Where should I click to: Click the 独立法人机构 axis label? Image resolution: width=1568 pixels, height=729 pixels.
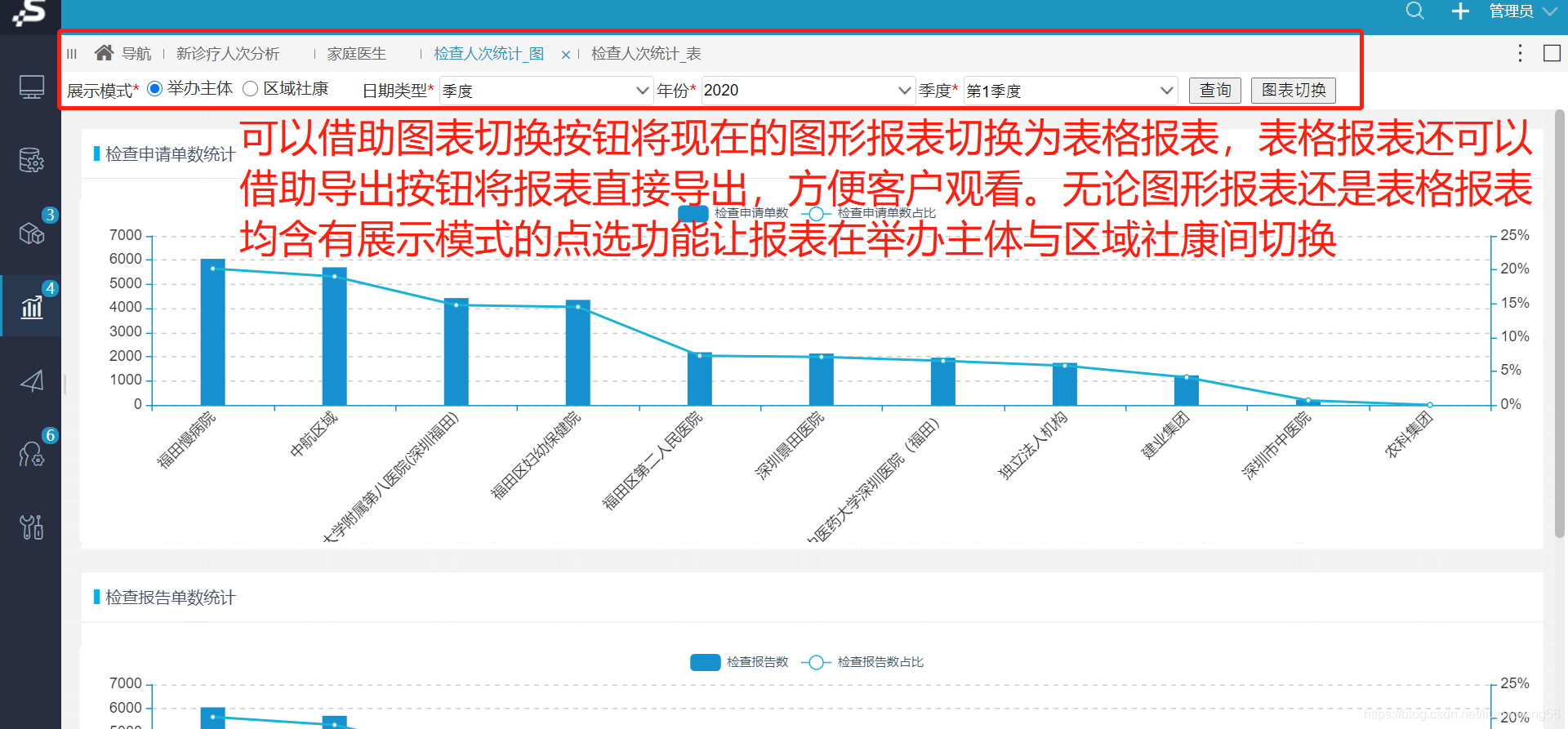tap(1032, 445)
